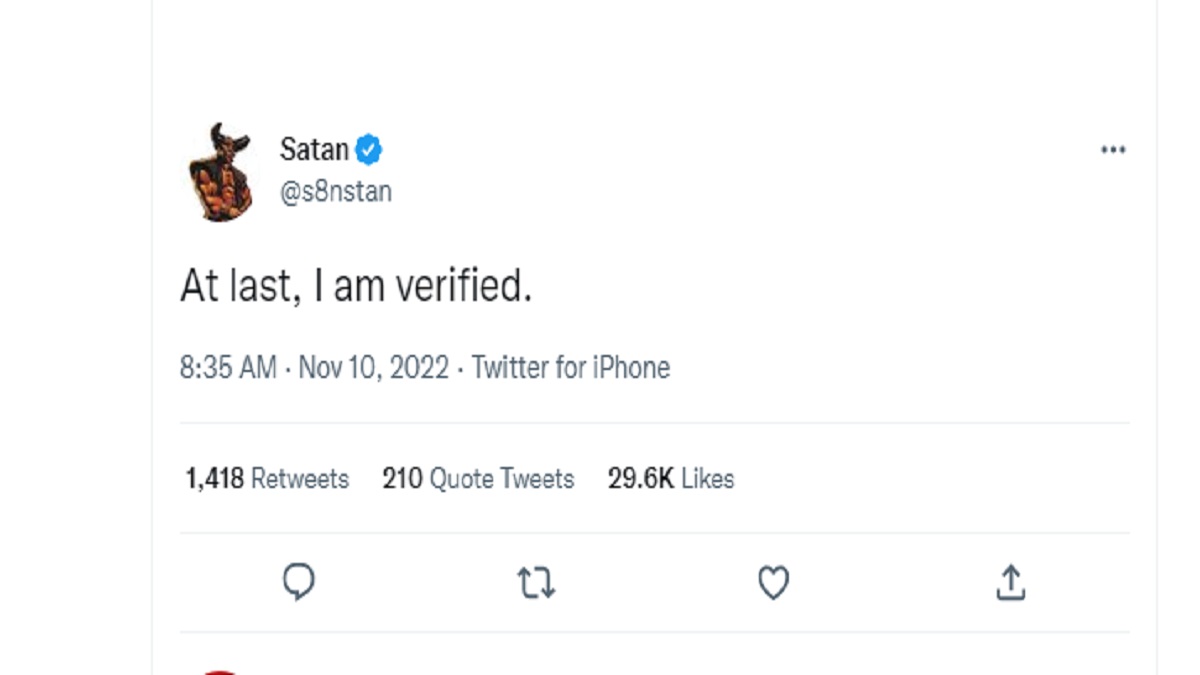Click the display name Satan
Image resolution: width=1200 pixels, height=675 pixels.
coord(314,150)
